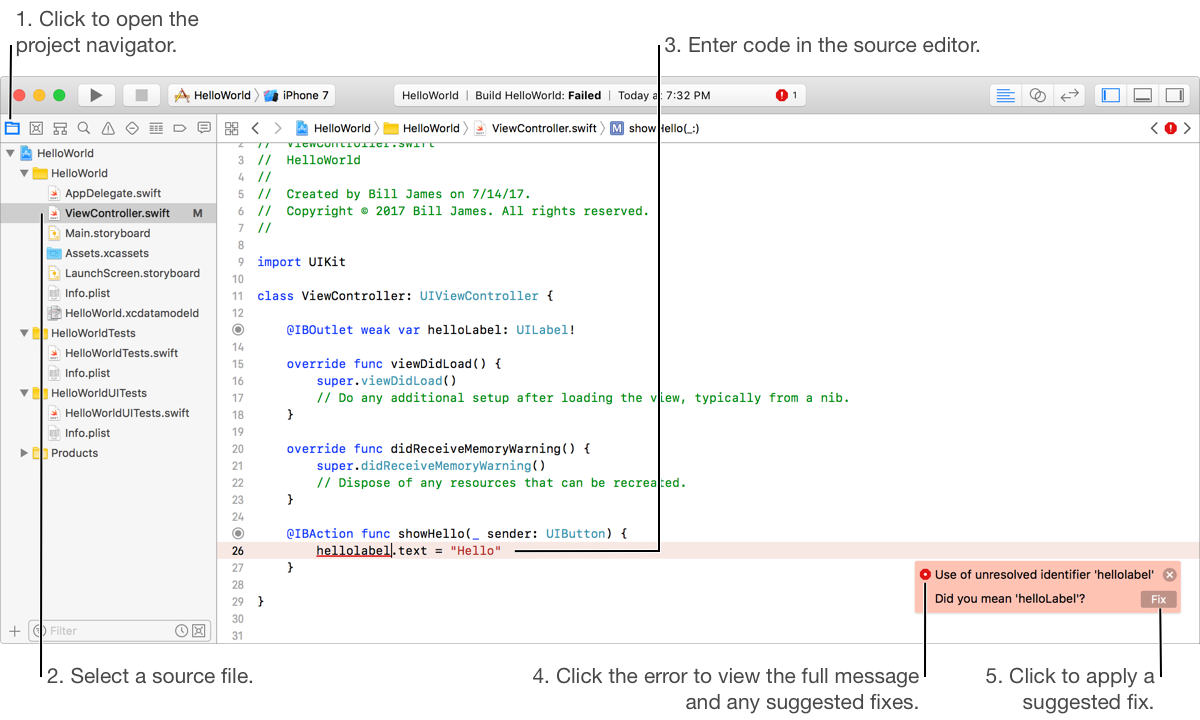Toggle the utilities pane visibility
The width and height of the screenshot is (1200, 720).
1174,95
